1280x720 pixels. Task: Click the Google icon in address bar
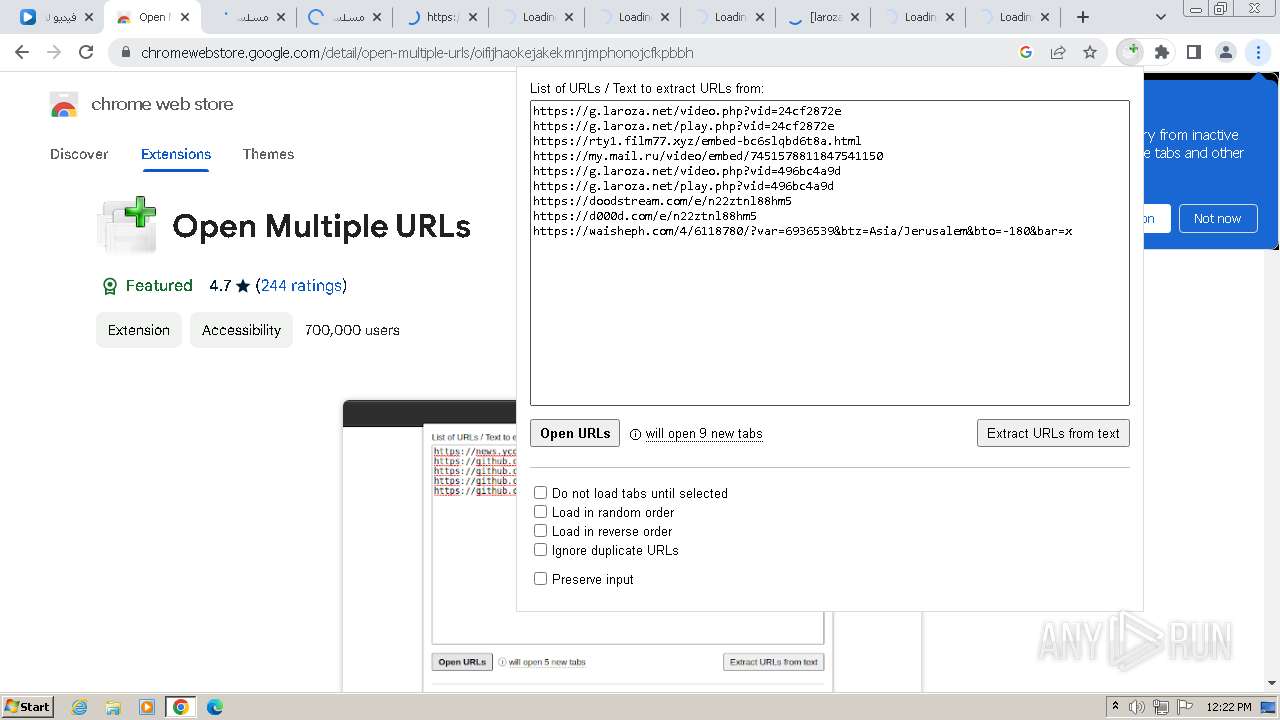tap(1025, 52)
